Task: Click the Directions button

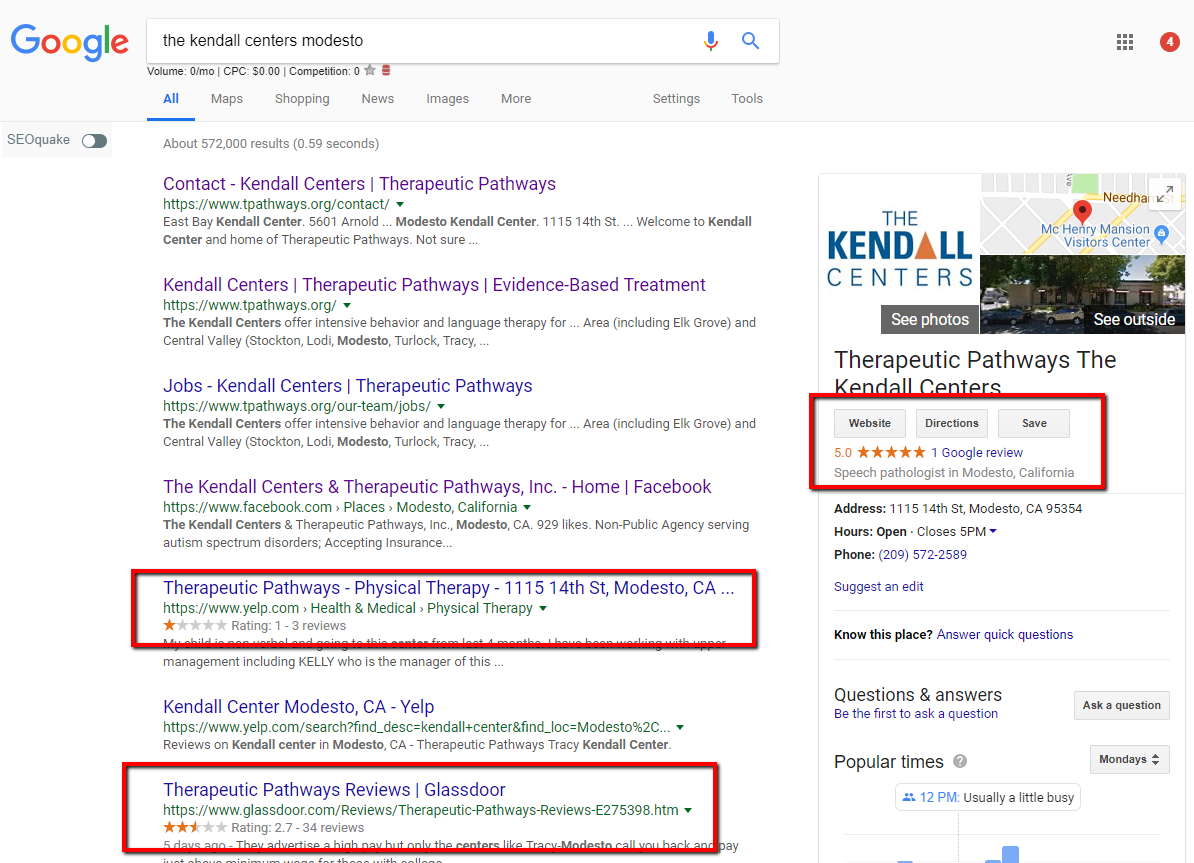Action: pos(952,424)
